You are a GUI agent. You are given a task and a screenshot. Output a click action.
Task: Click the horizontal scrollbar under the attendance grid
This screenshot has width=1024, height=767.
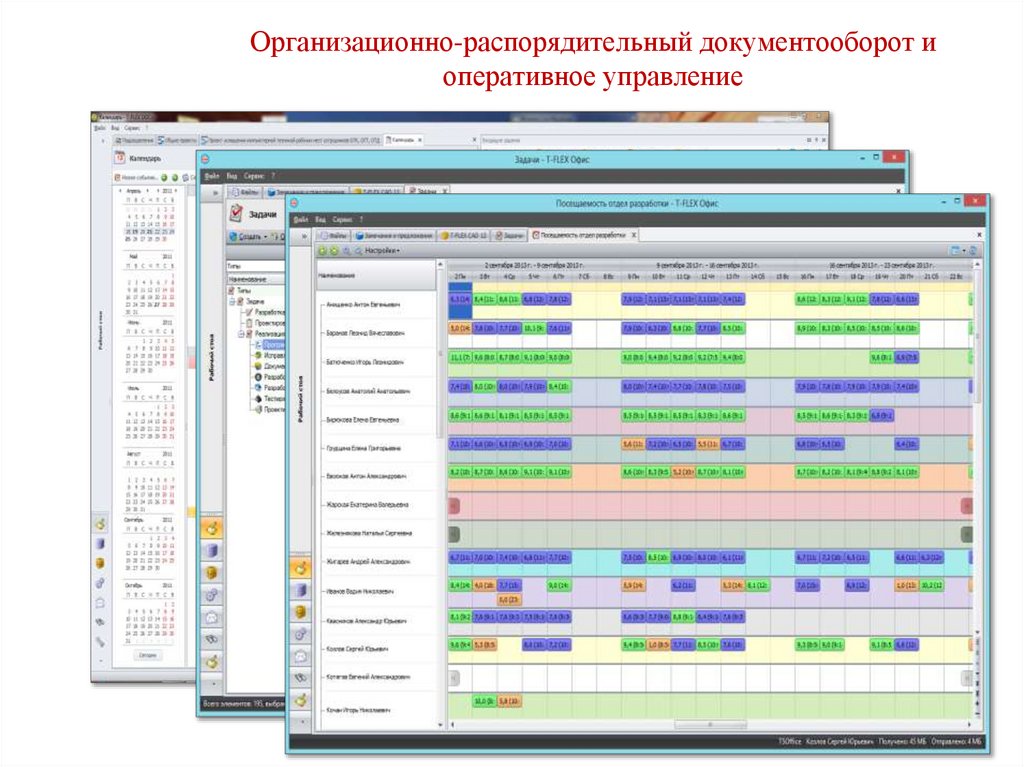[x=710, y=725]
